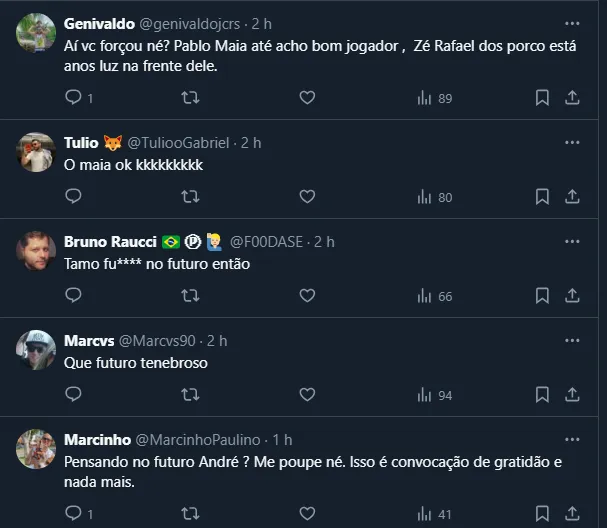
Task: Click Bruno Raucci's profile avatar
Action: click(x=37, y=251)
